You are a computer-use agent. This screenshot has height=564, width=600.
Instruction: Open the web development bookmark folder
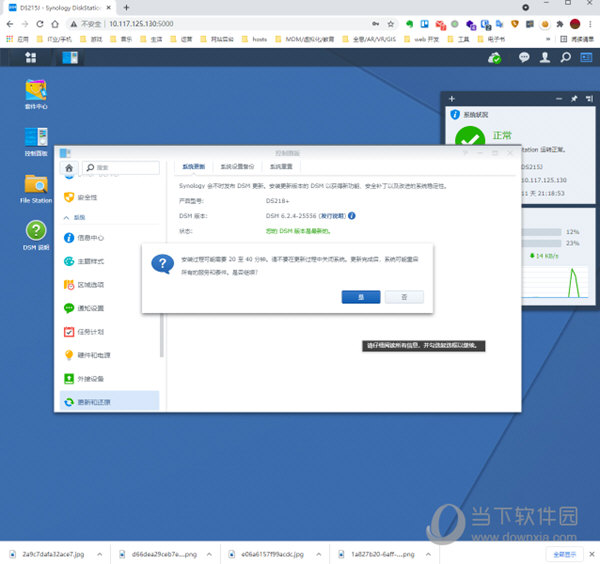(x=422, y=39)
